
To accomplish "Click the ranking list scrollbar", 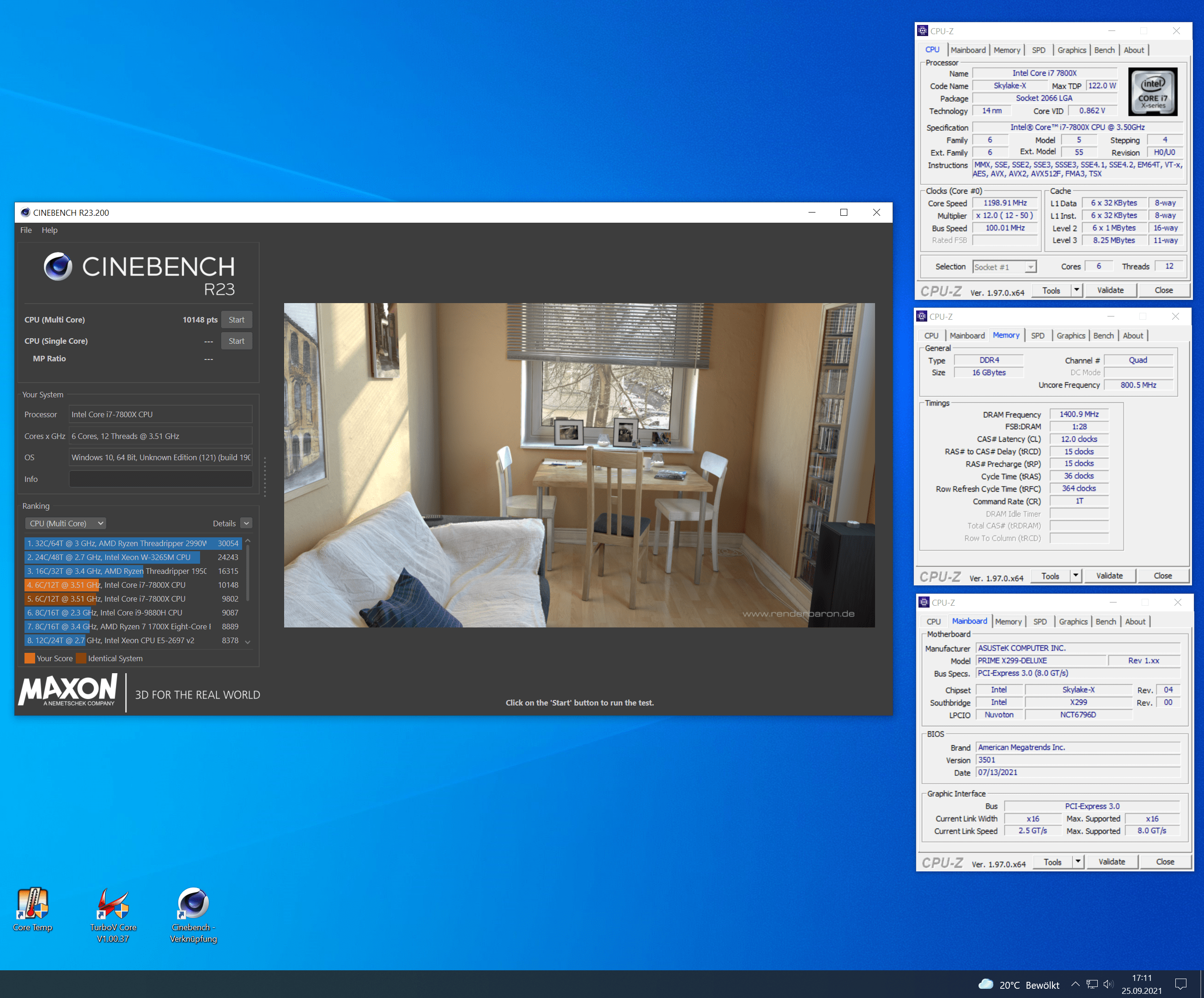I will [x=248, y=573].
